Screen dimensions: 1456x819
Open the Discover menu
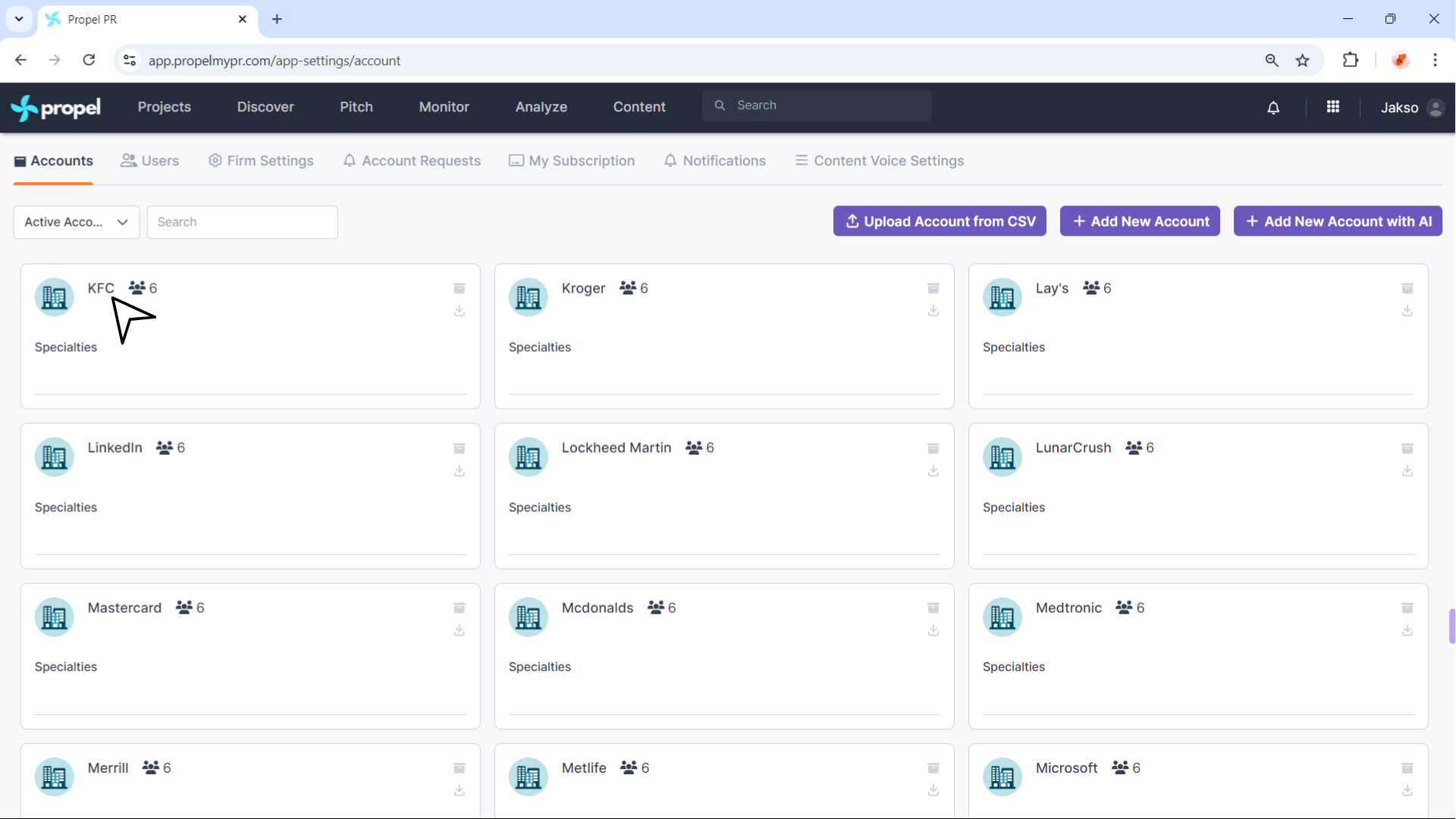coord(265,107)
